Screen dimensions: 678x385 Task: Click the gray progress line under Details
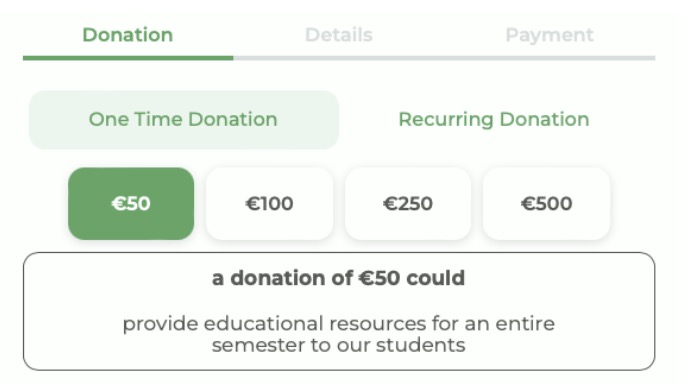(x=339, y=58)
